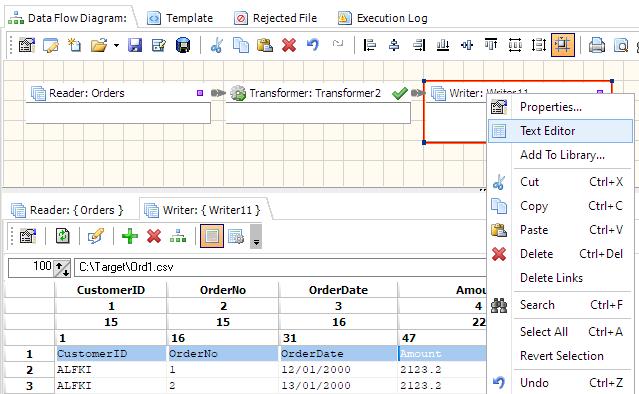Align objects to right edges
The height and width of the screenshot is (394, 639).
[x=419, y=45]
